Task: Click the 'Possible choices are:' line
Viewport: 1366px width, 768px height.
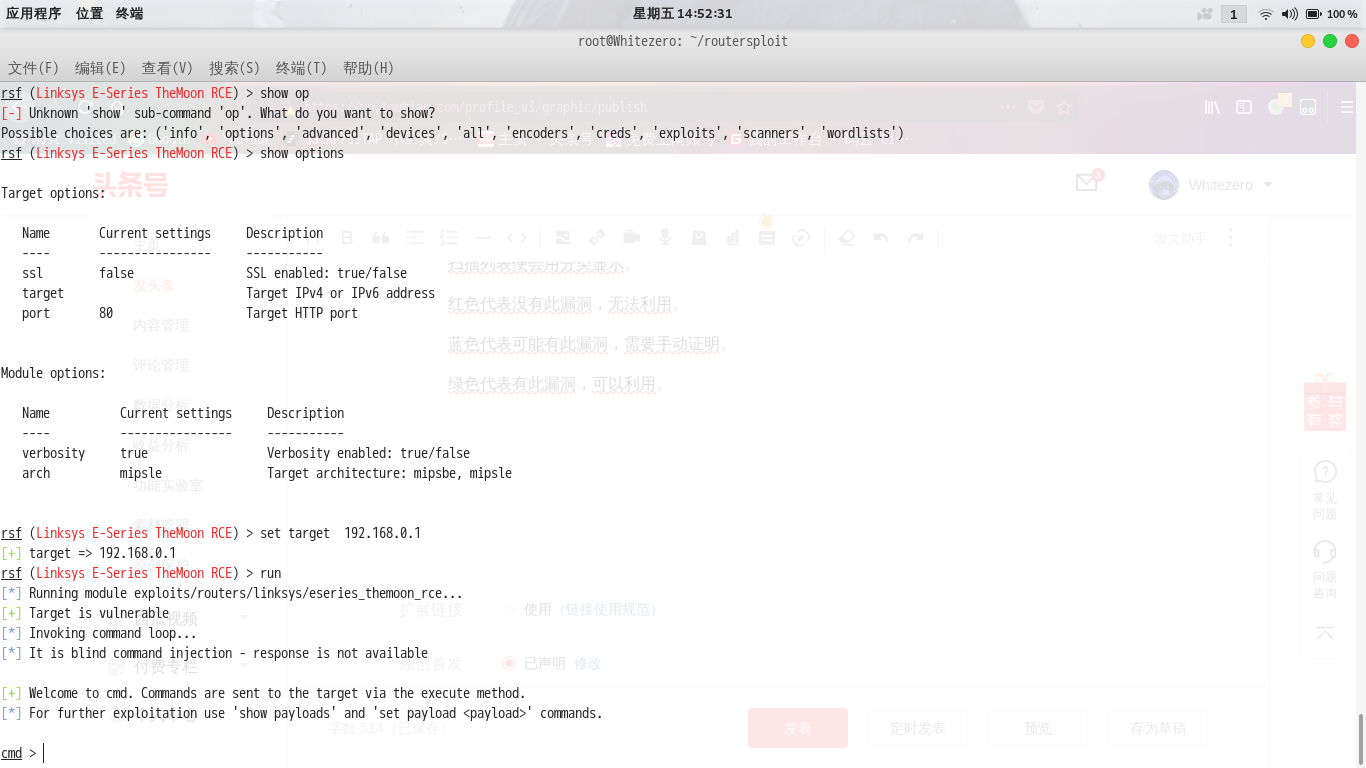Action: [452, 133]
